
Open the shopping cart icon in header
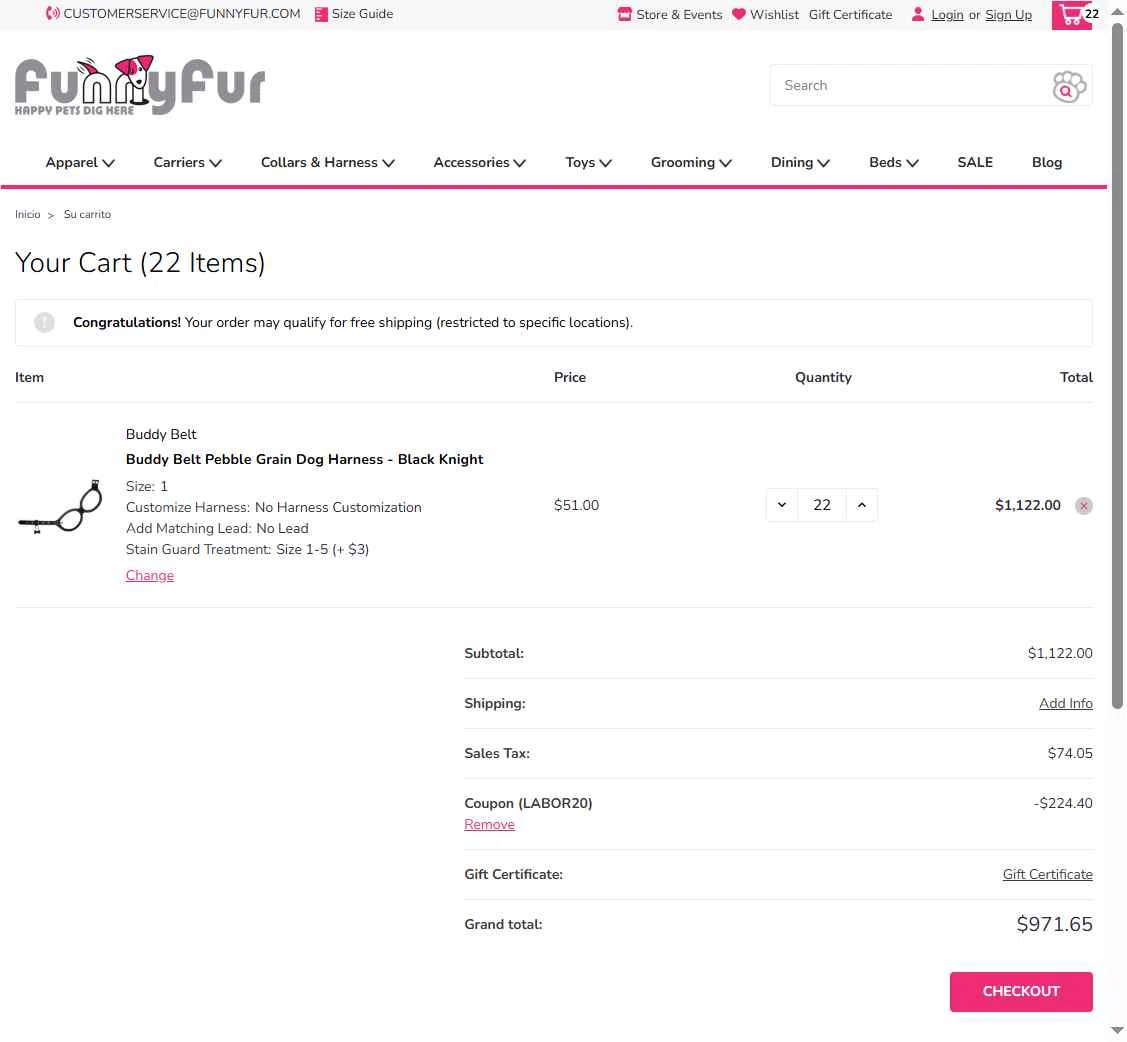point(1072,14)
